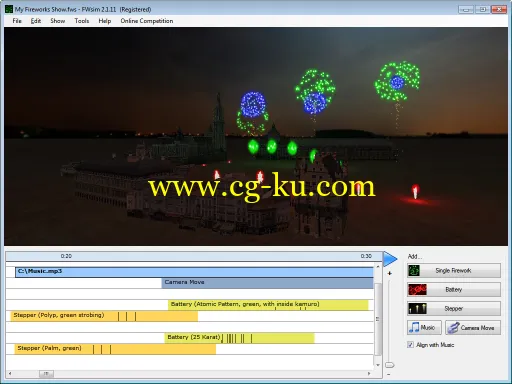Image resolution: width=512 pixels, height=384 pixels.
Task: Open the Edit menu
Action: click(36, 21)
